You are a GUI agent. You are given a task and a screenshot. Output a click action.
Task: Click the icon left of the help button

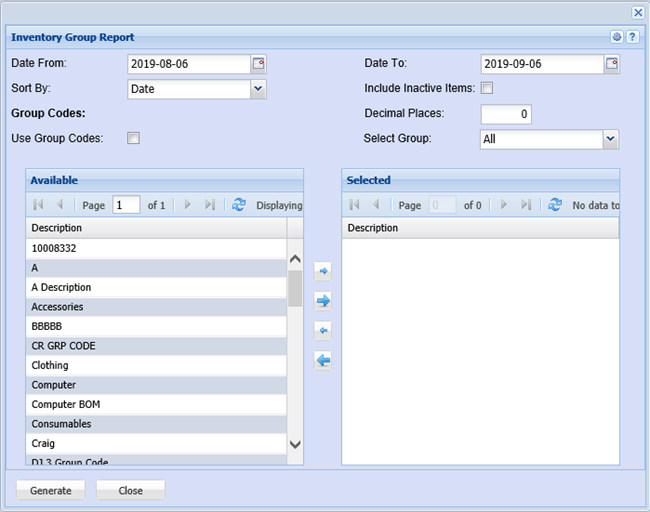pos(617,37)
